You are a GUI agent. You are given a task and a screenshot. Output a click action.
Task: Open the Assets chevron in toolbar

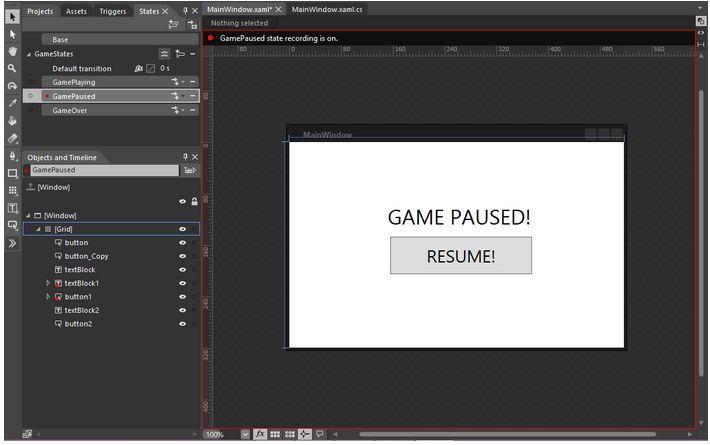(12, 244)
